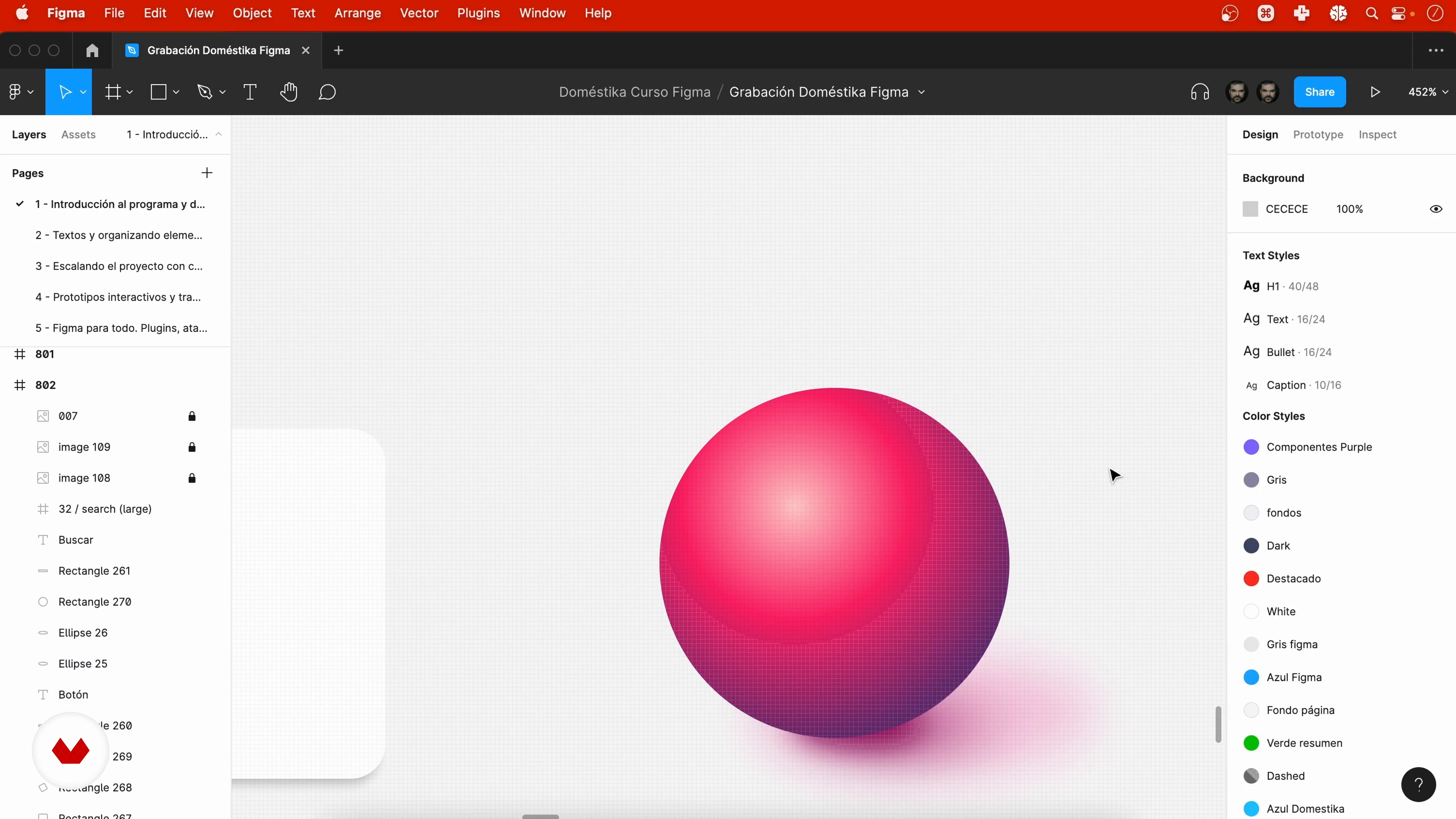Screen dimensions: 1456x819
Task: Present prototype with play icon
Action: 1375,91
